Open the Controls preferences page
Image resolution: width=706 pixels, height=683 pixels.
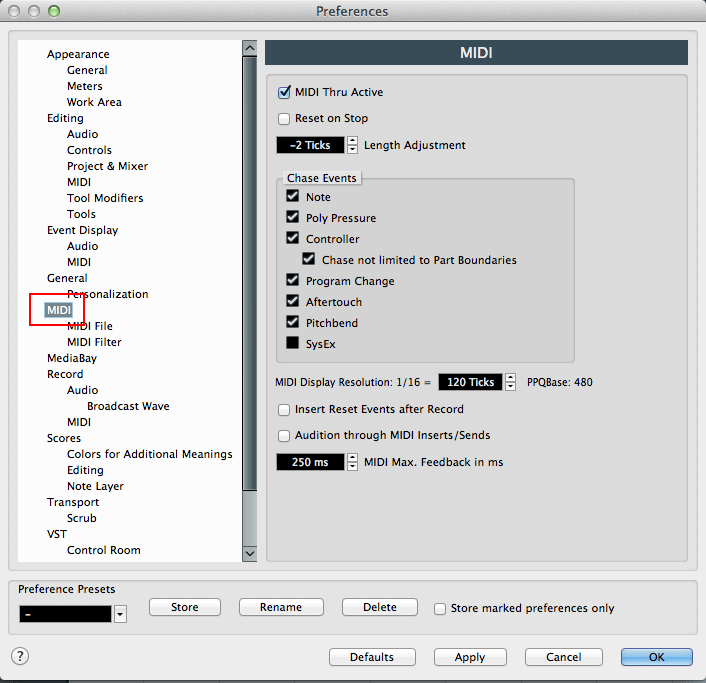click(x=89, y=150)
